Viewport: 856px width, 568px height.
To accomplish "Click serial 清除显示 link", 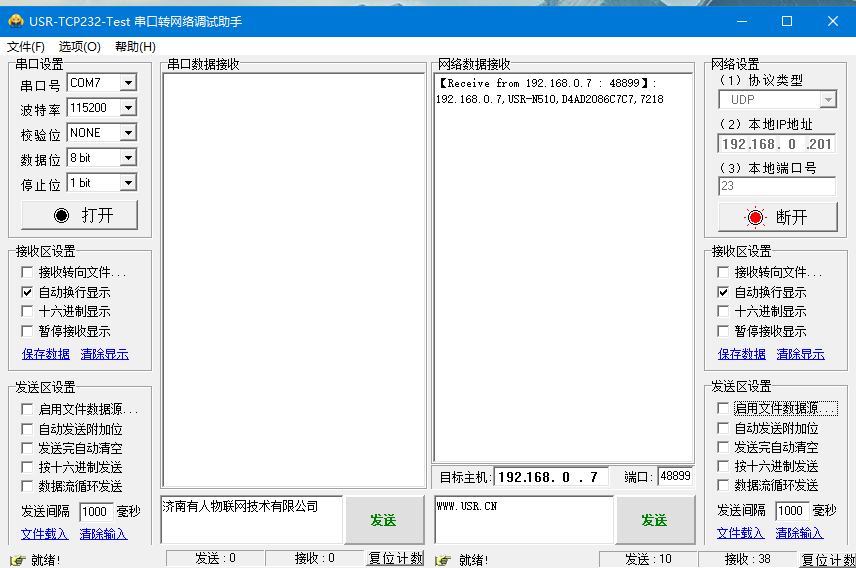I will (105, 354).
